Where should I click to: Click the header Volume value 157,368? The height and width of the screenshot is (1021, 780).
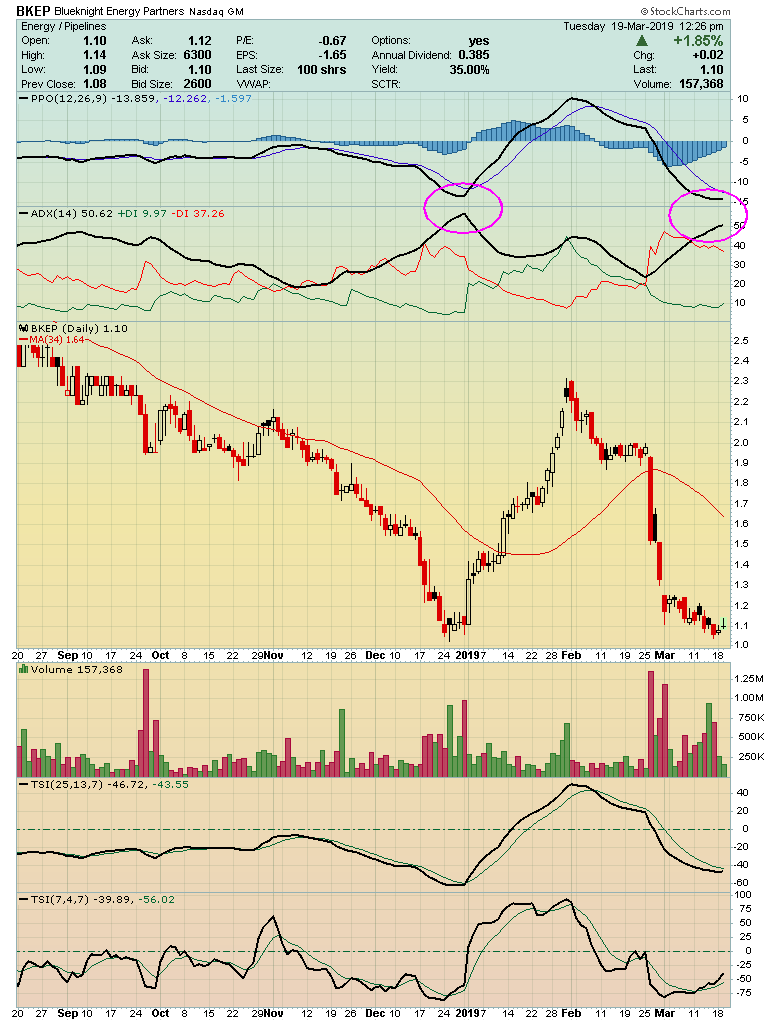coord(701,84)
